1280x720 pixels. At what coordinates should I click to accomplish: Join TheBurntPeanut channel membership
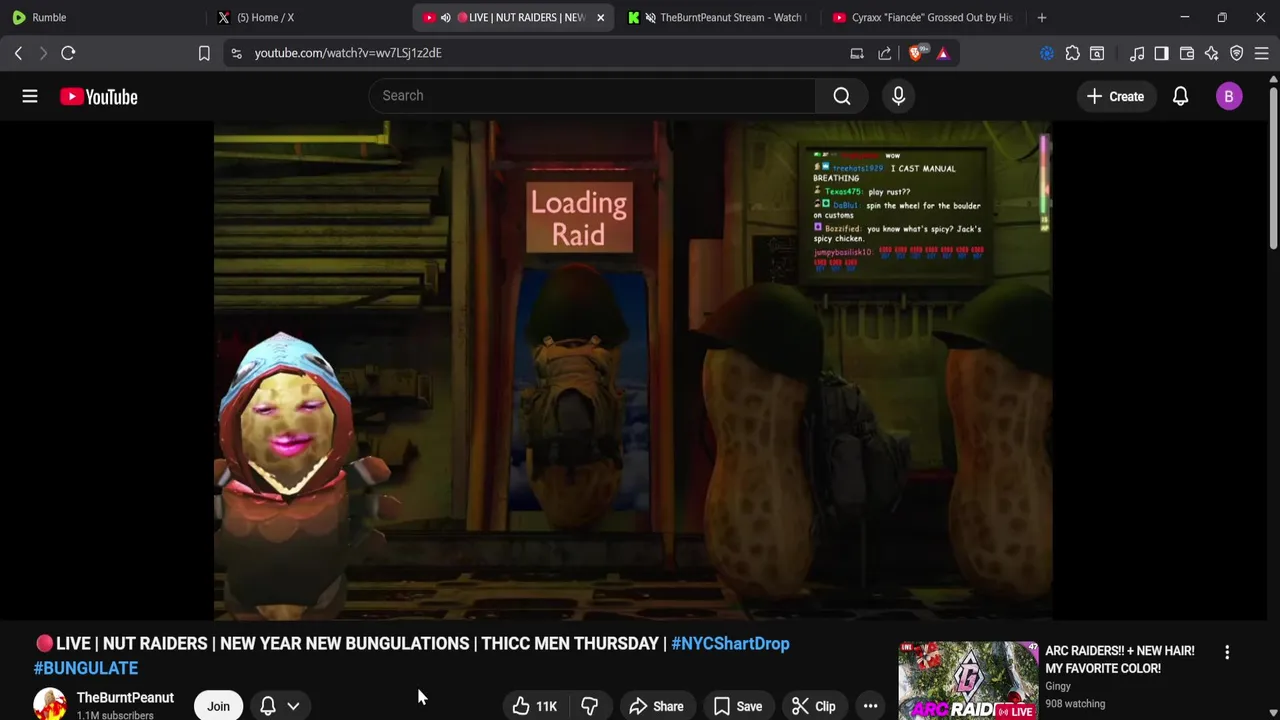click(218, 706)
